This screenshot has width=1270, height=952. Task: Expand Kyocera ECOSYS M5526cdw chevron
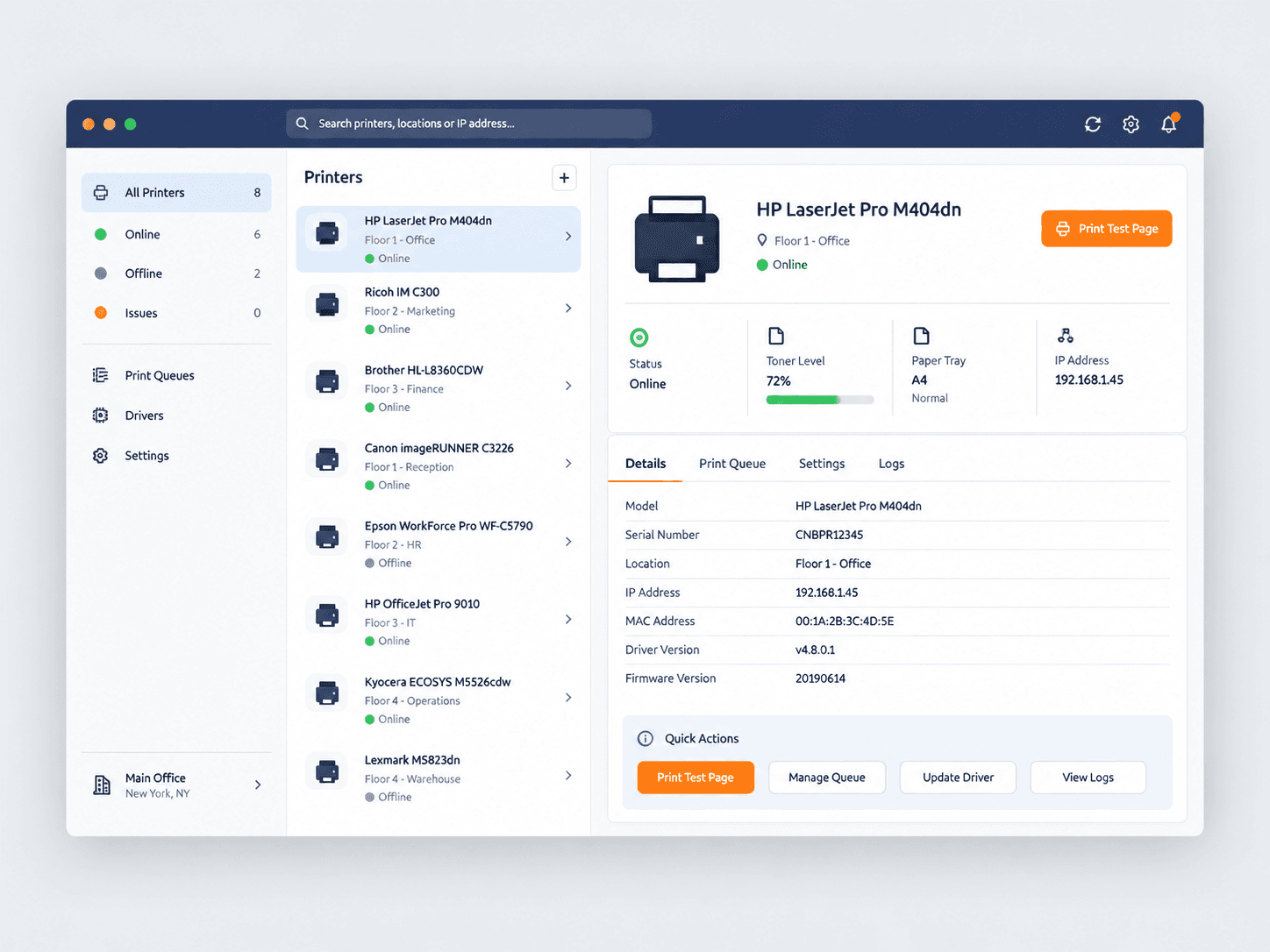tap(568, 698)
